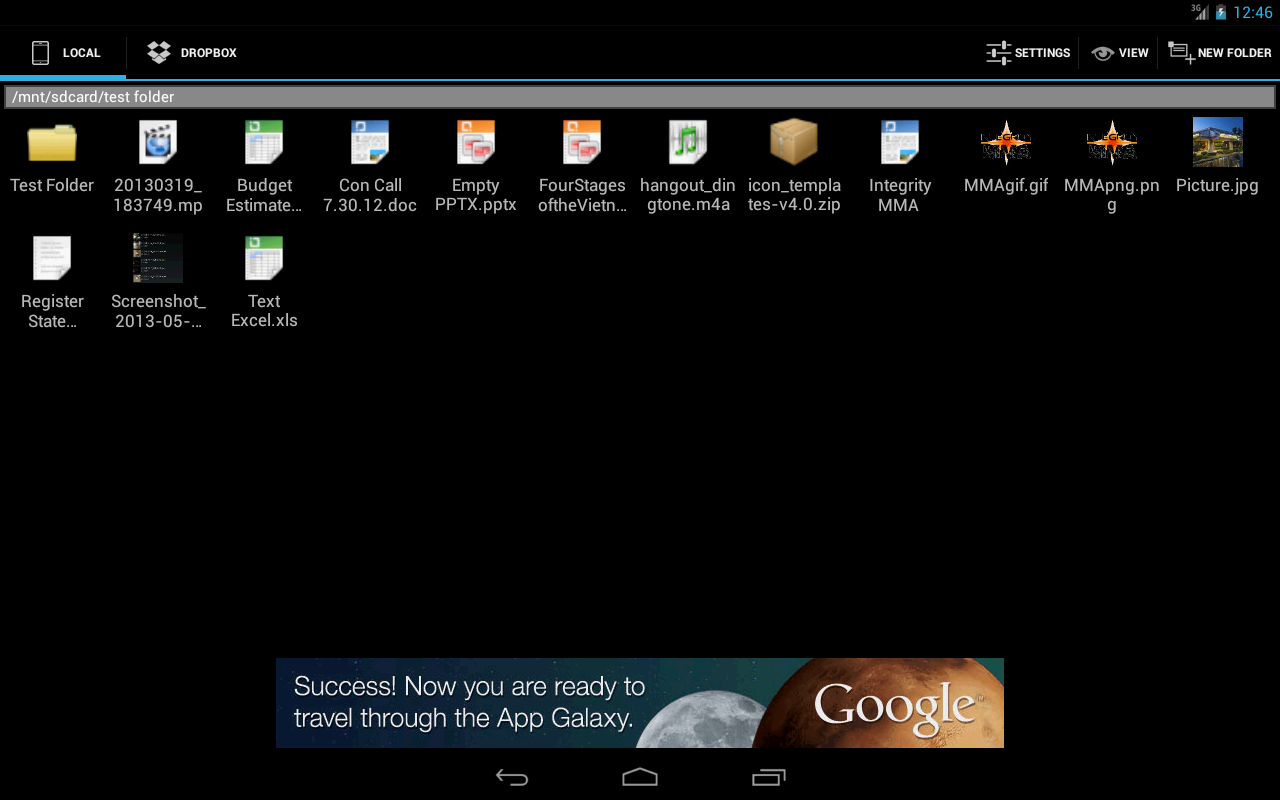The image size is (1280, 800).
Task: Tap the 12:46 status bar clock
Action: (x=1252, y=13)
